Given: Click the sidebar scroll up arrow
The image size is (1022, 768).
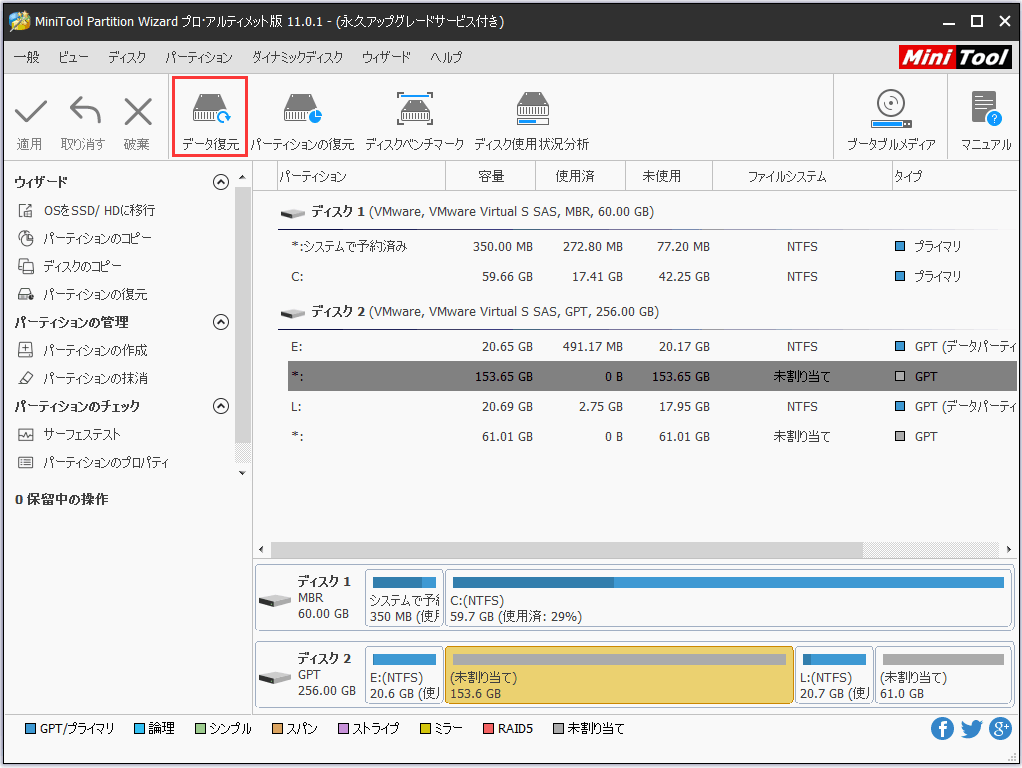Looking at the screenshot, I should 242,177.
